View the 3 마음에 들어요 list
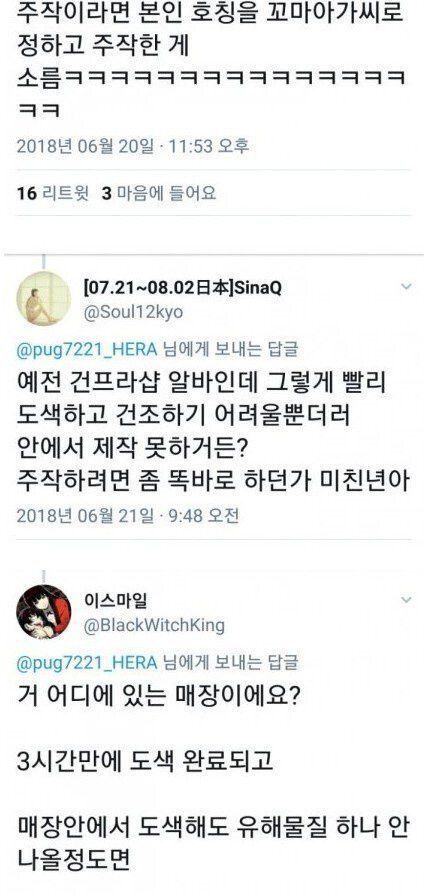The height and width of the screenshot is (896, 448). [x=159, y=193]
